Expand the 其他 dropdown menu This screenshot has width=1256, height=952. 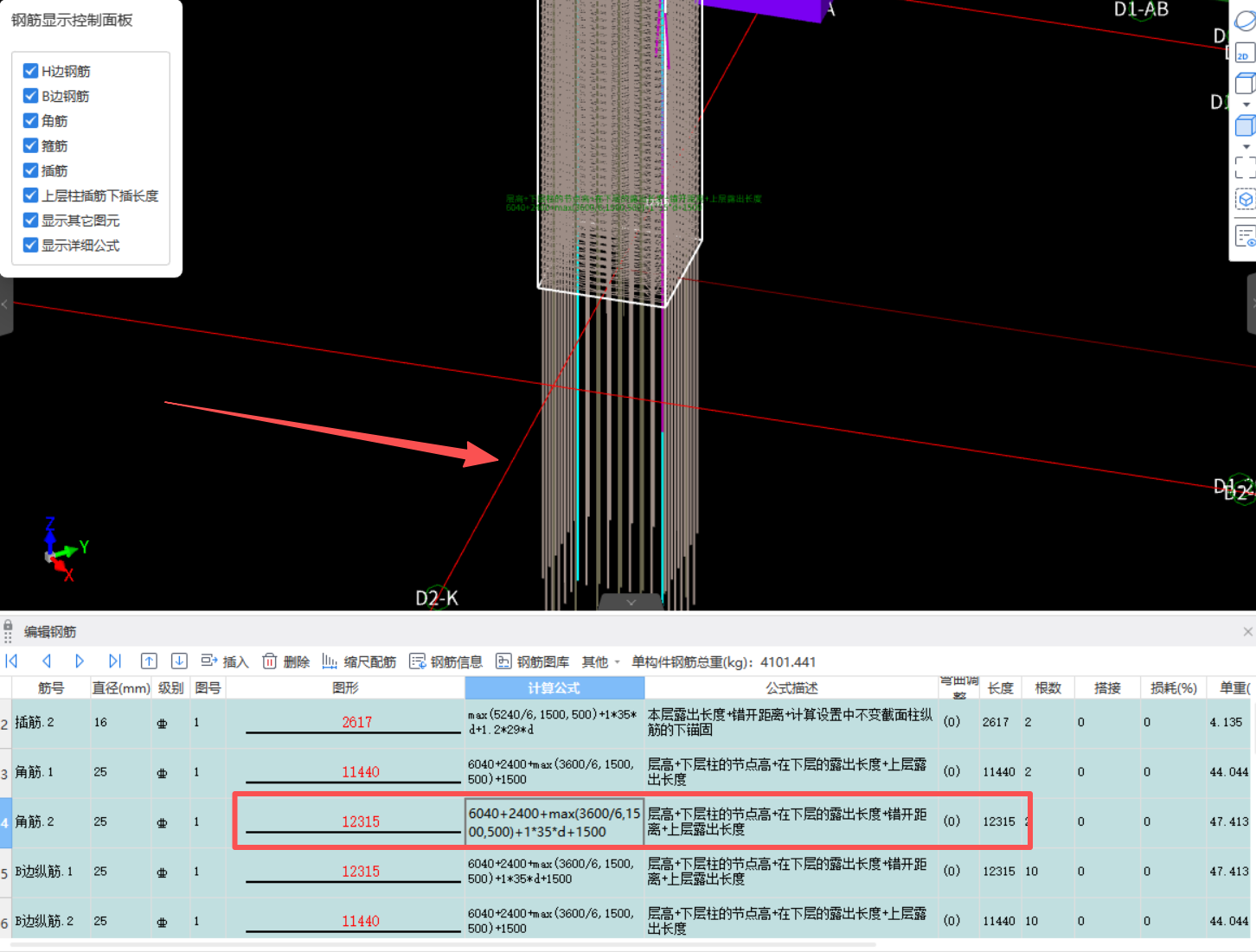click(x=601, y=661)
